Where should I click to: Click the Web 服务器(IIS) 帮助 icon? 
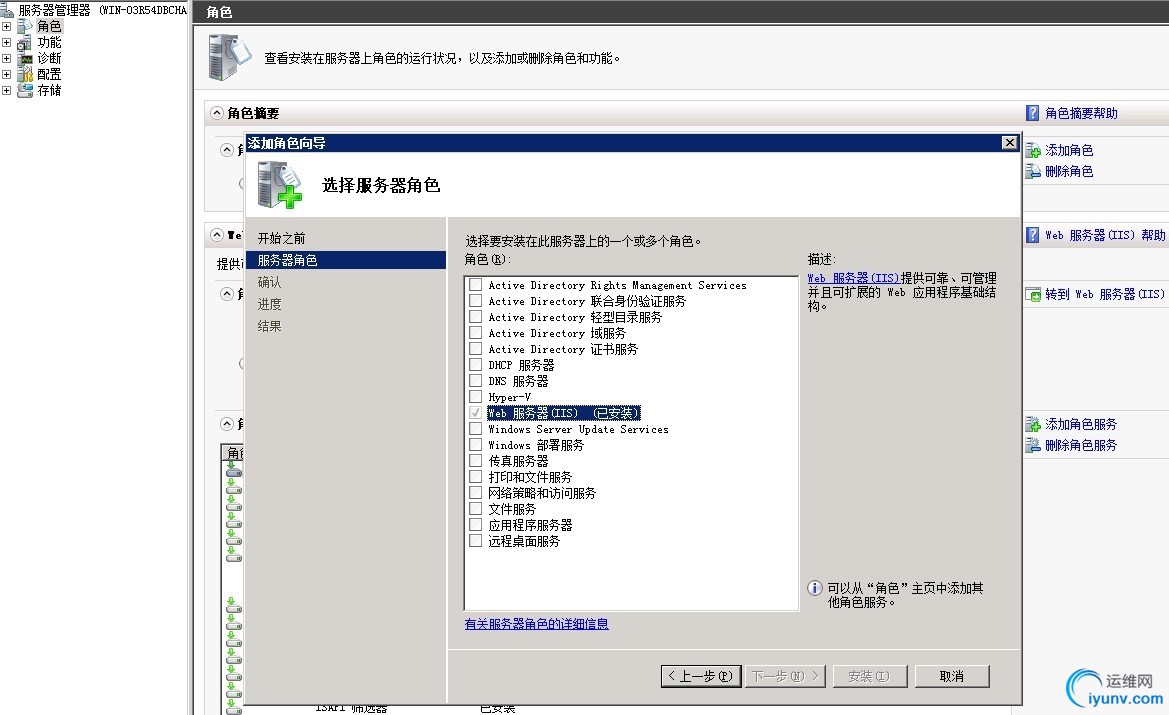1033,236
